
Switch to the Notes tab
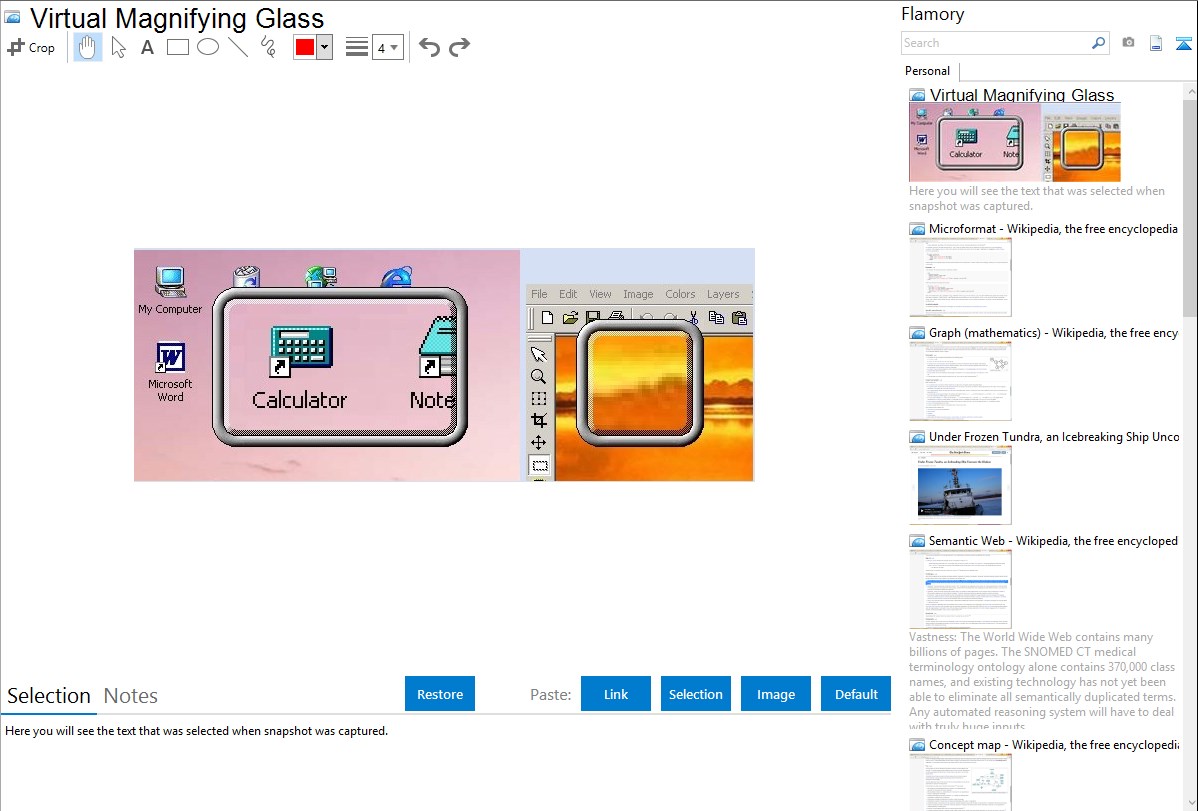131,696
